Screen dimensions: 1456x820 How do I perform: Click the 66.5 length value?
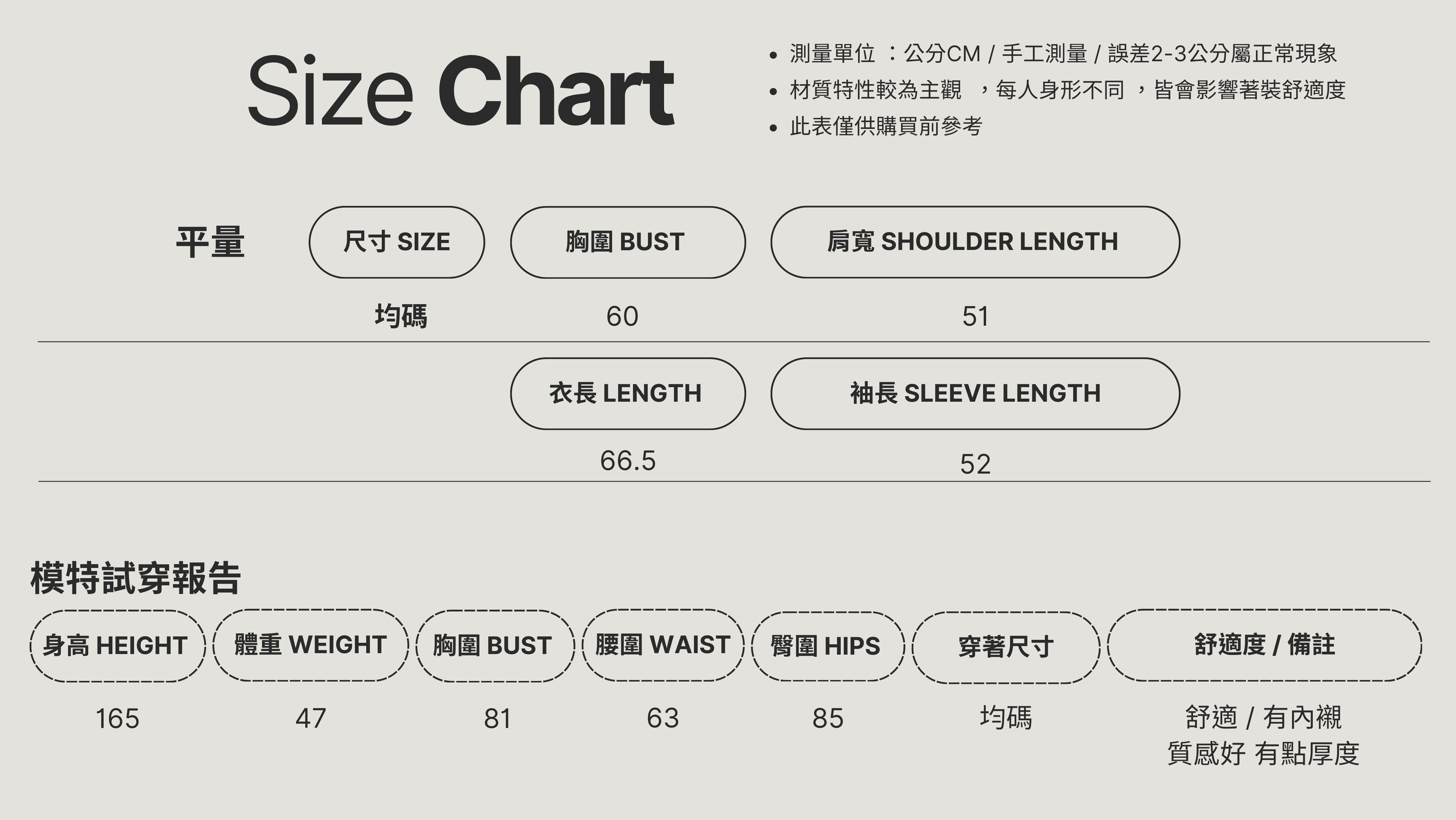click(627, 461)
